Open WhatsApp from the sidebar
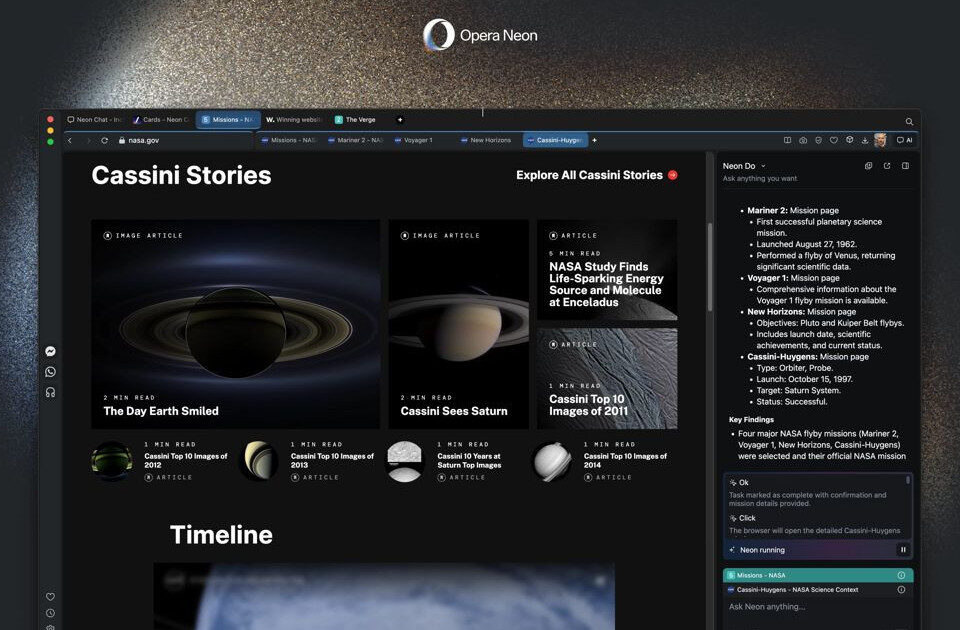The height and width of the screenshot is (630, 960). (x=50, y=371)
